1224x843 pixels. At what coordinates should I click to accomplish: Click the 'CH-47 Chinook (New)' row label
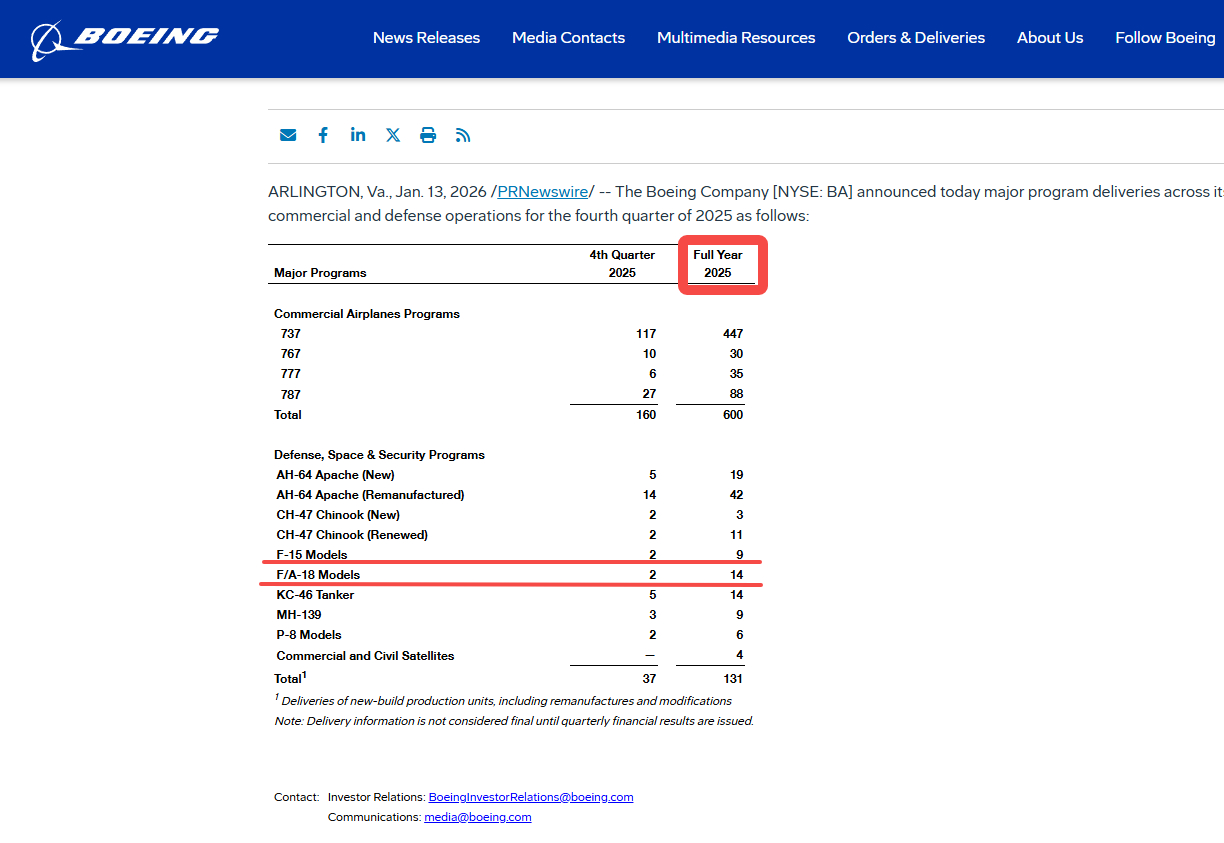coord(338,515)
